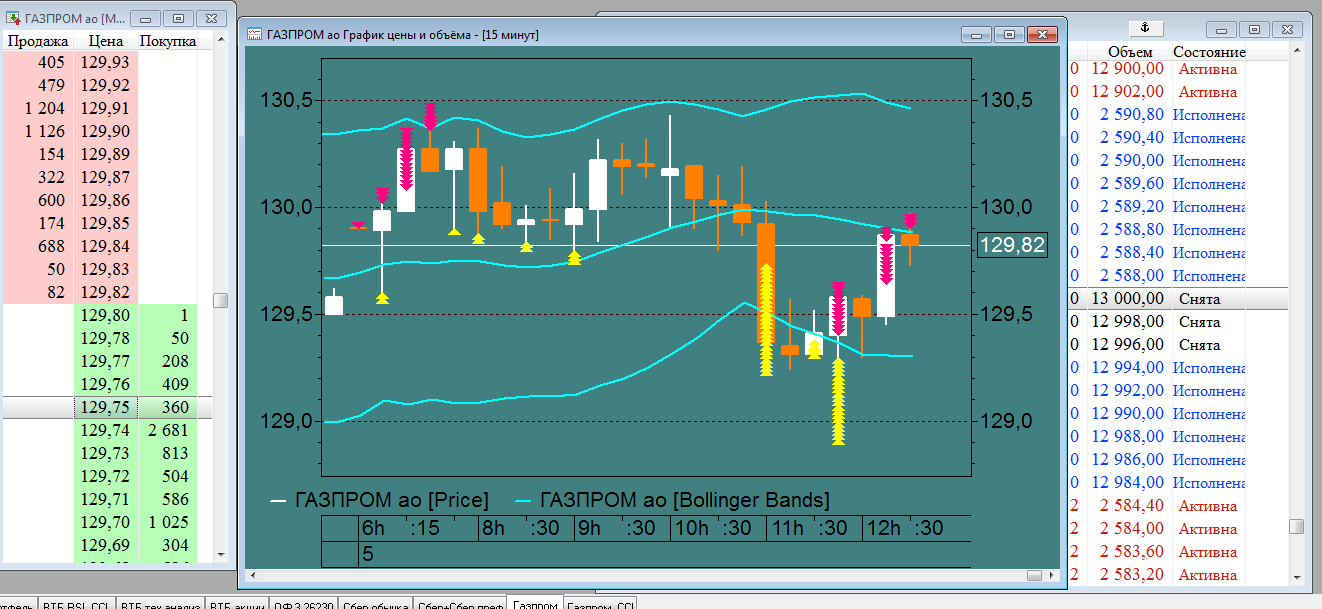Select active order with volume 2 584,00
The width and height of the screenshot is (1322, 609).
[x=1178, y=529]
